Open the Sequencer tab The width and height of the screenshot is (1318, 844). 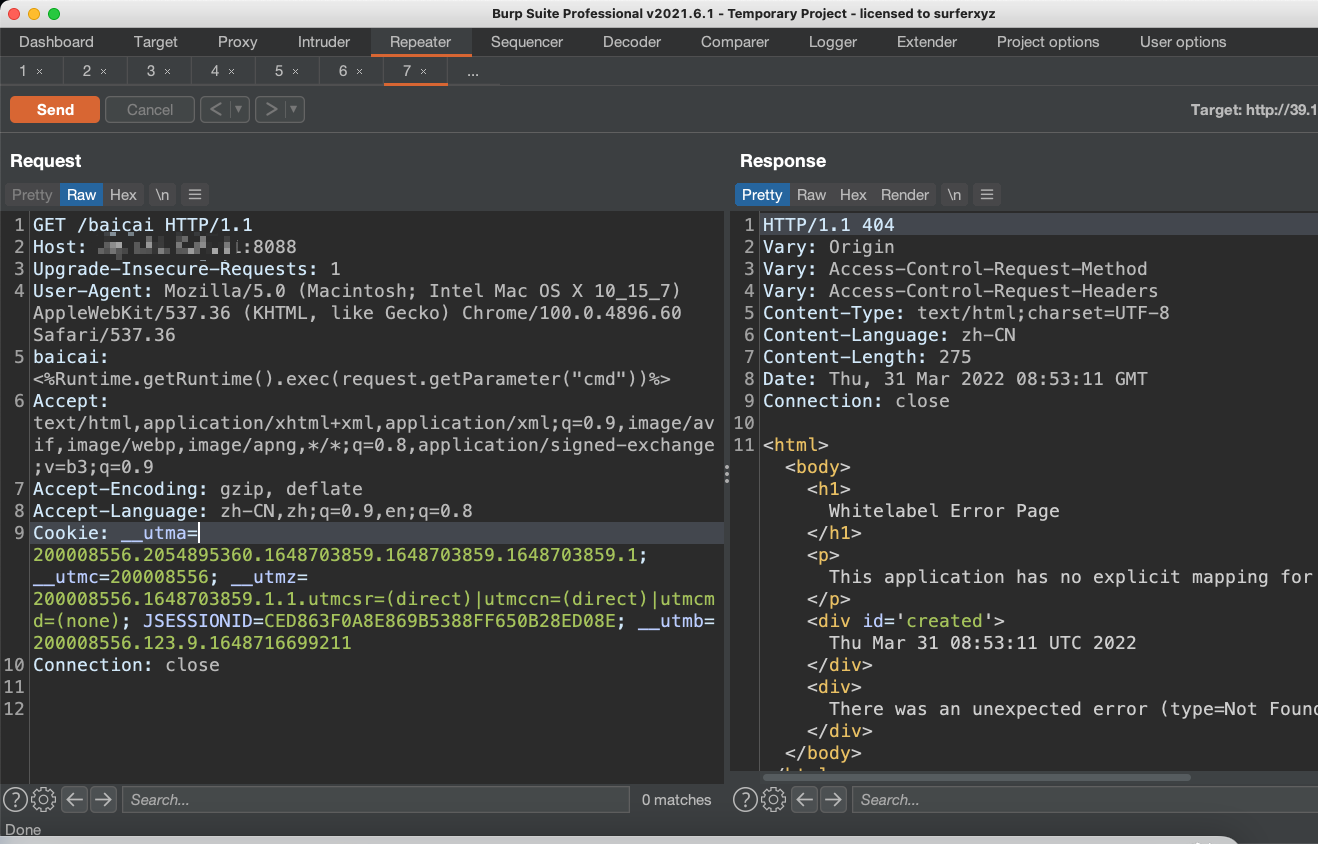tap(527, 42)
